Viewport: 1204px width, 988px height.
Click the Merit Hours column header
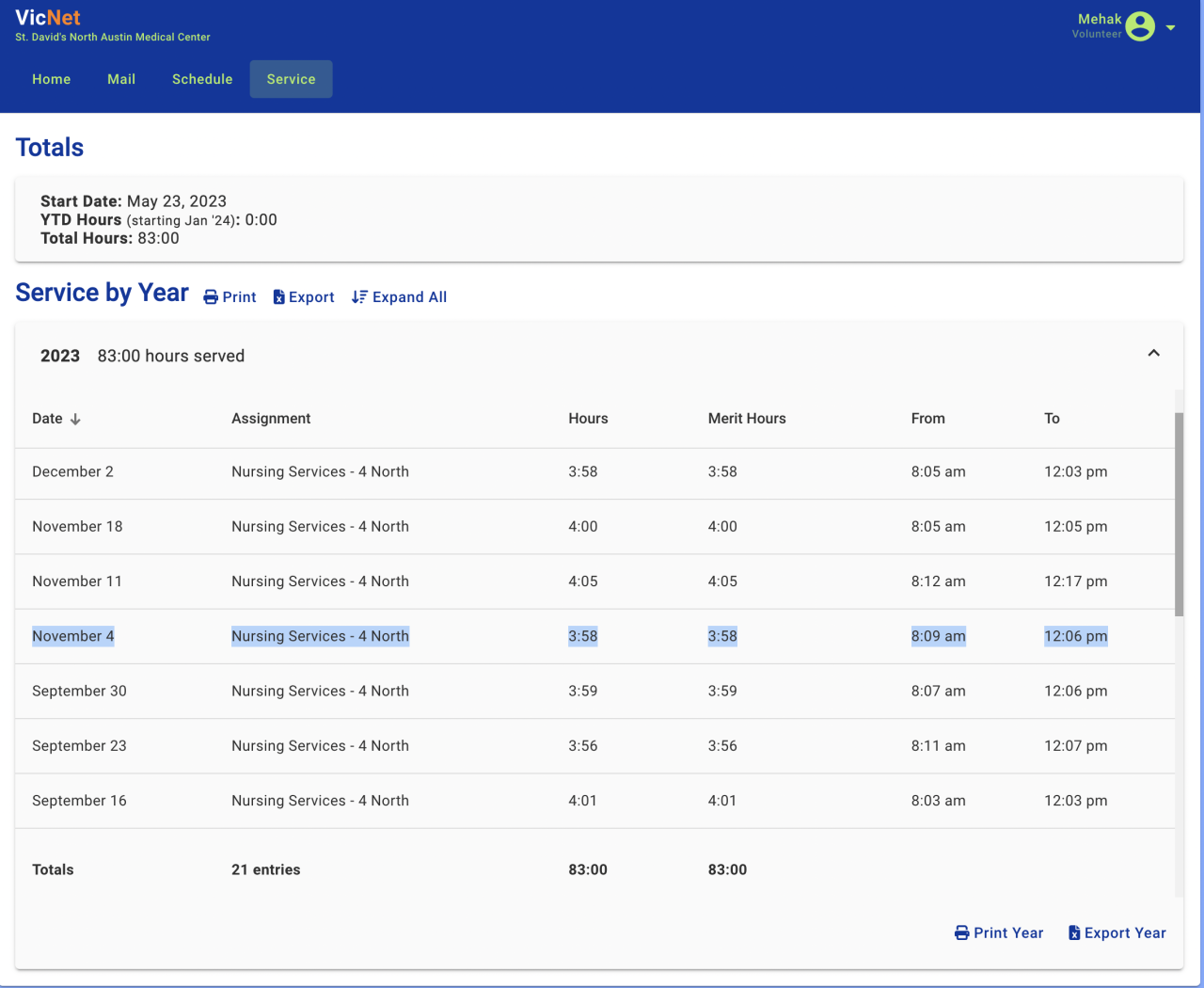tap(747, 419)
